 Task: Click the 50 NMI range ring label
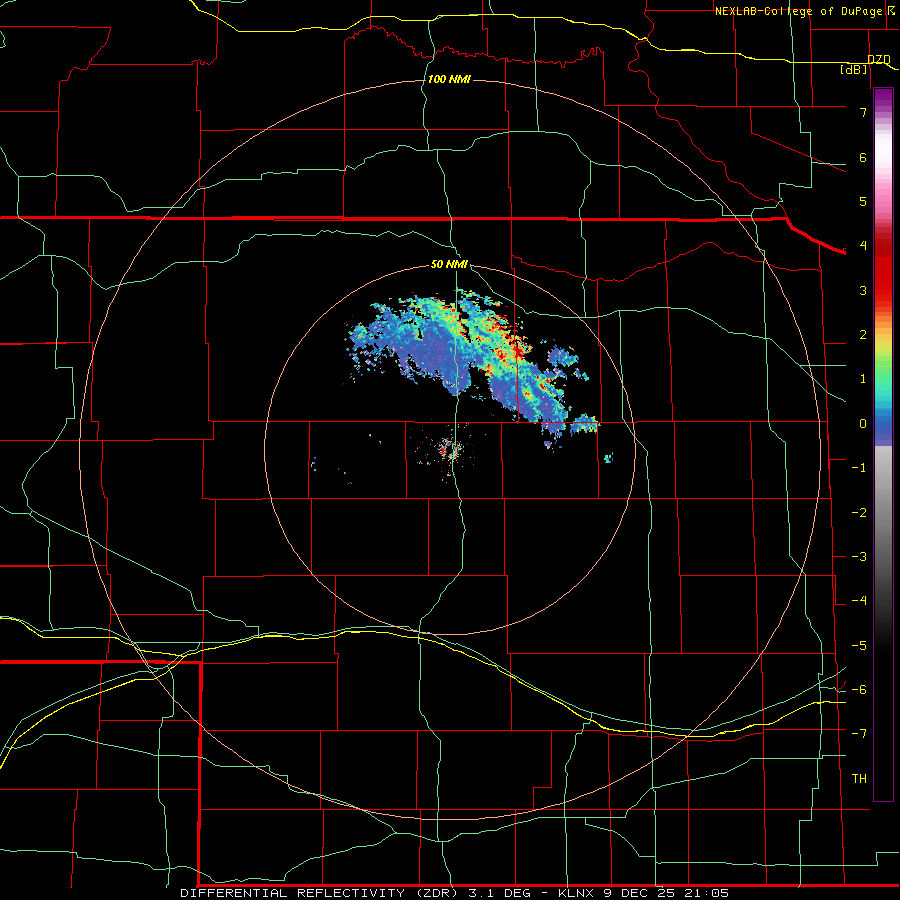(x=449, y=264)
